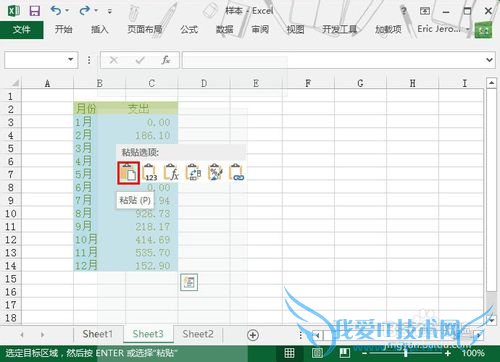This screenshot has width=500, height=362.
Task: Switch to the Sheet2 worksheet tab
Action: click(198, 334)
